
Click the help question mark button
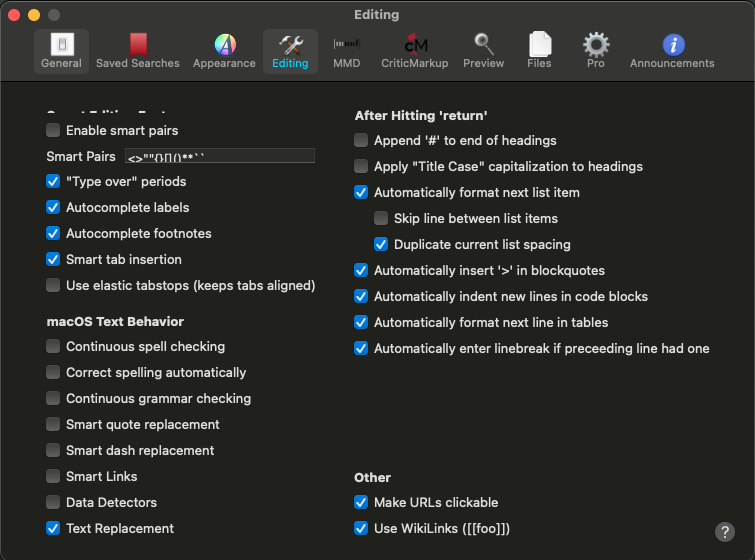(x=725, y=532)
